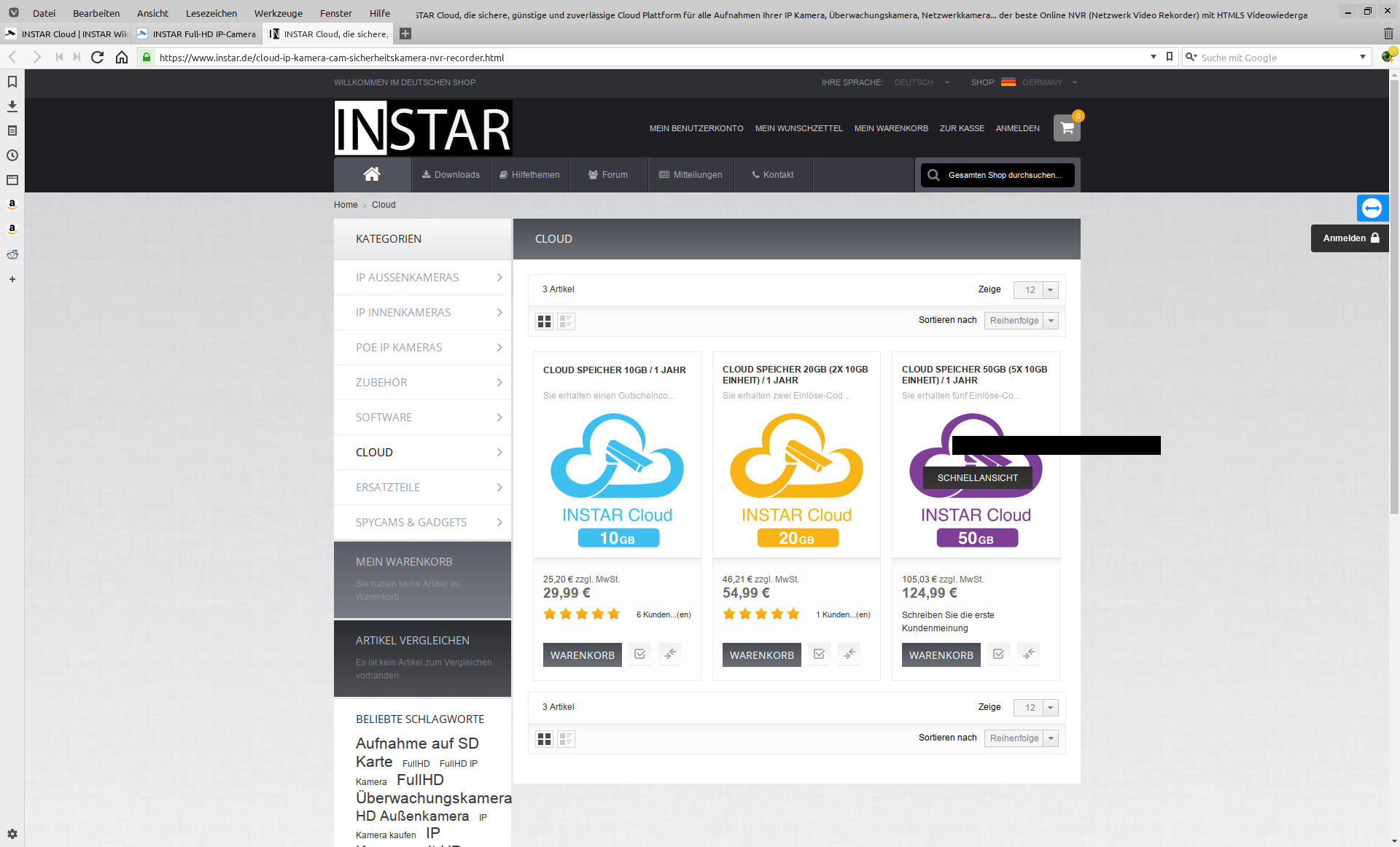1400x847 pixels.
Task: Click the TeamViewer icon at right edge
Action: [x=1372, y=208]
